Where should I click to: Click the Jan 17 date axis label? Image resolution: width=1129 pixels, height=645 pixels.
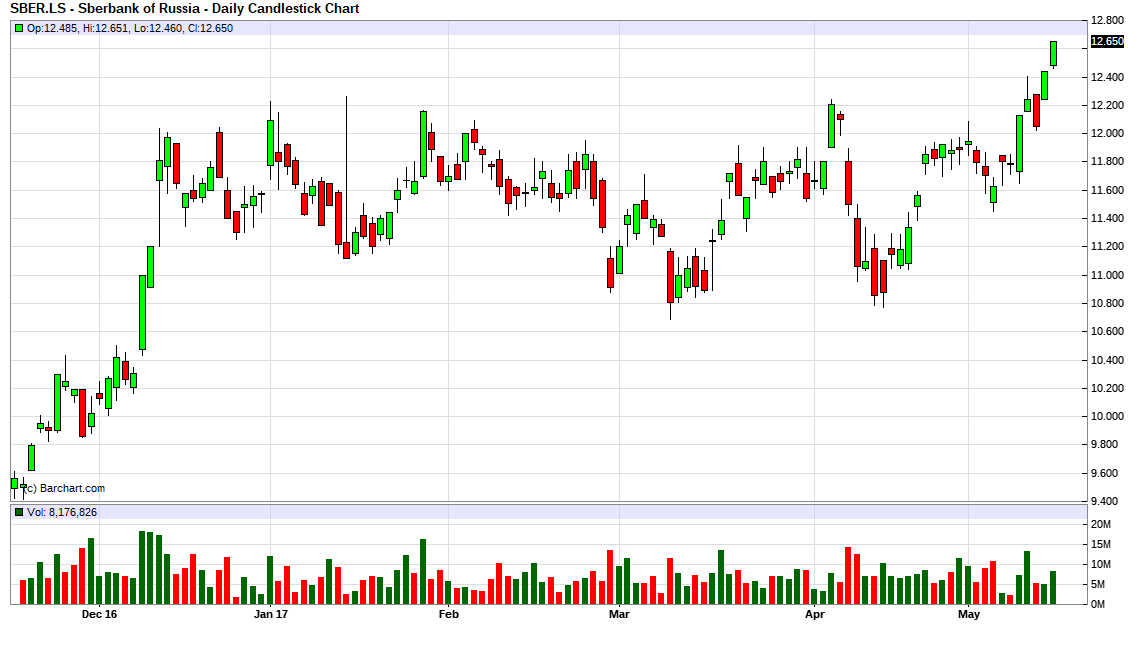(271, 614)
